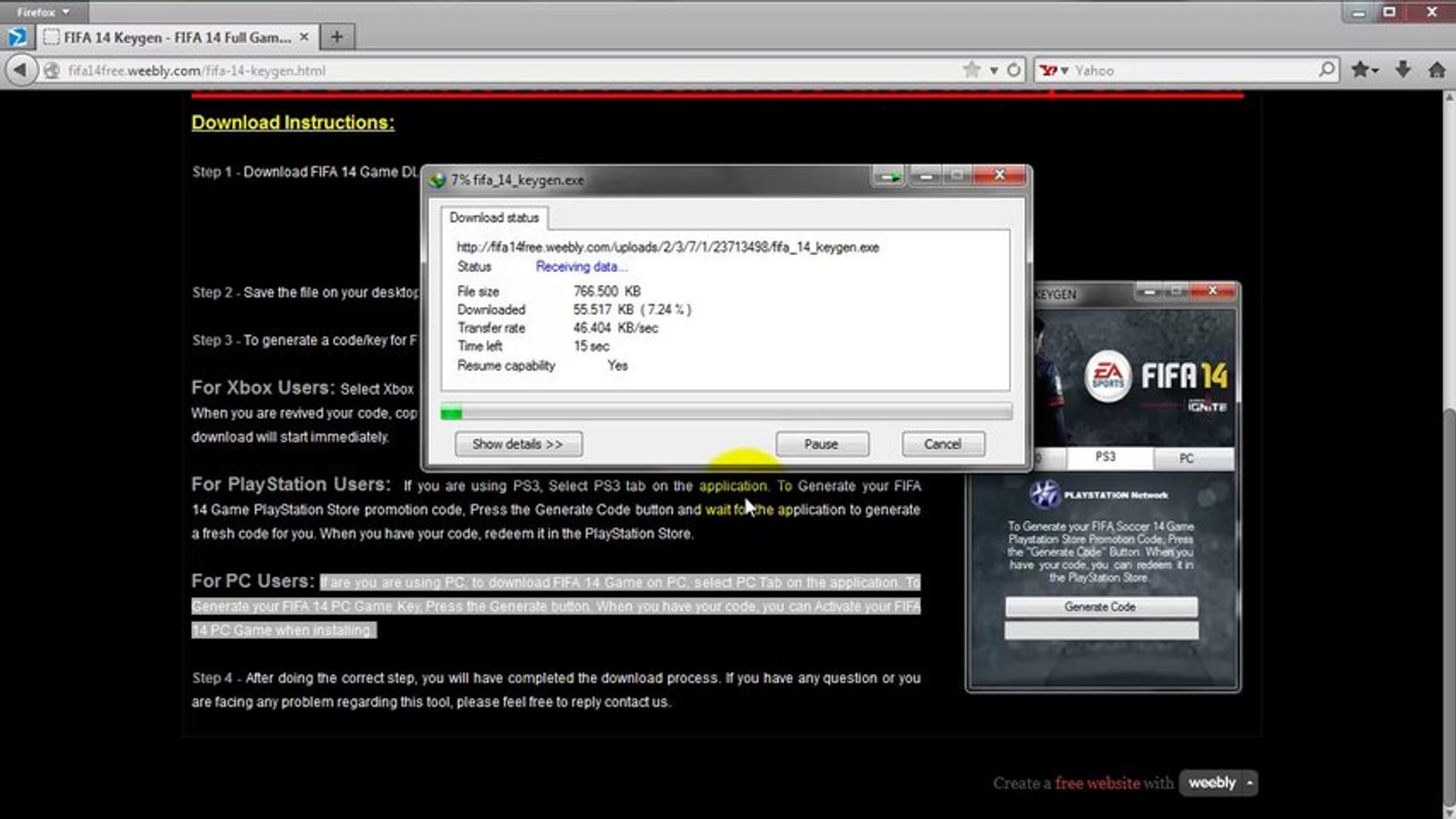Bookmark this page with the star icon
This screenshot has width=1456, height=819.
click(x=971, y=71)
